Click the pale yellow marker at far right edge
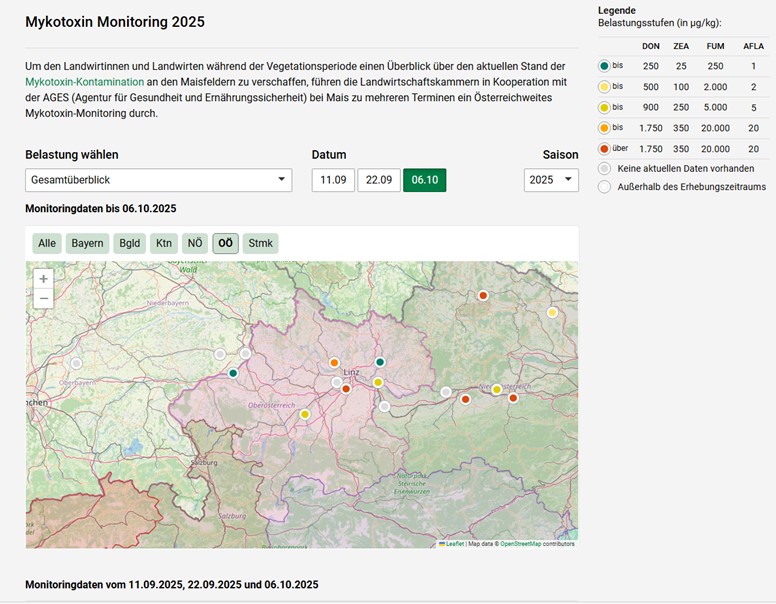 [x=552, y=312]
